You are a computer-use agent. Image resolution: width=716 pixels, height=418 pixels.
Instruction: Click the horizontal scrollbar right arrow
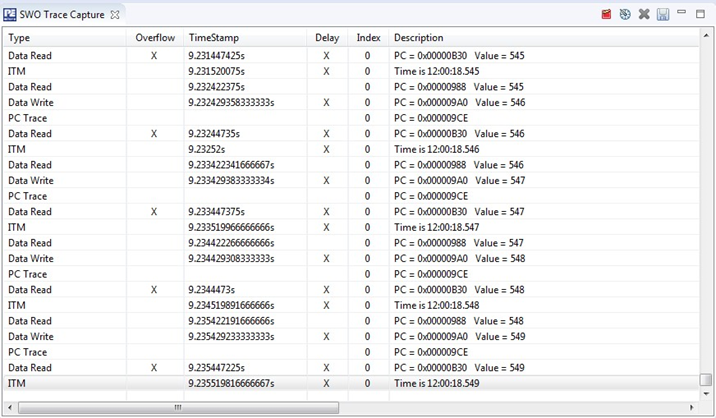(692, 407)
